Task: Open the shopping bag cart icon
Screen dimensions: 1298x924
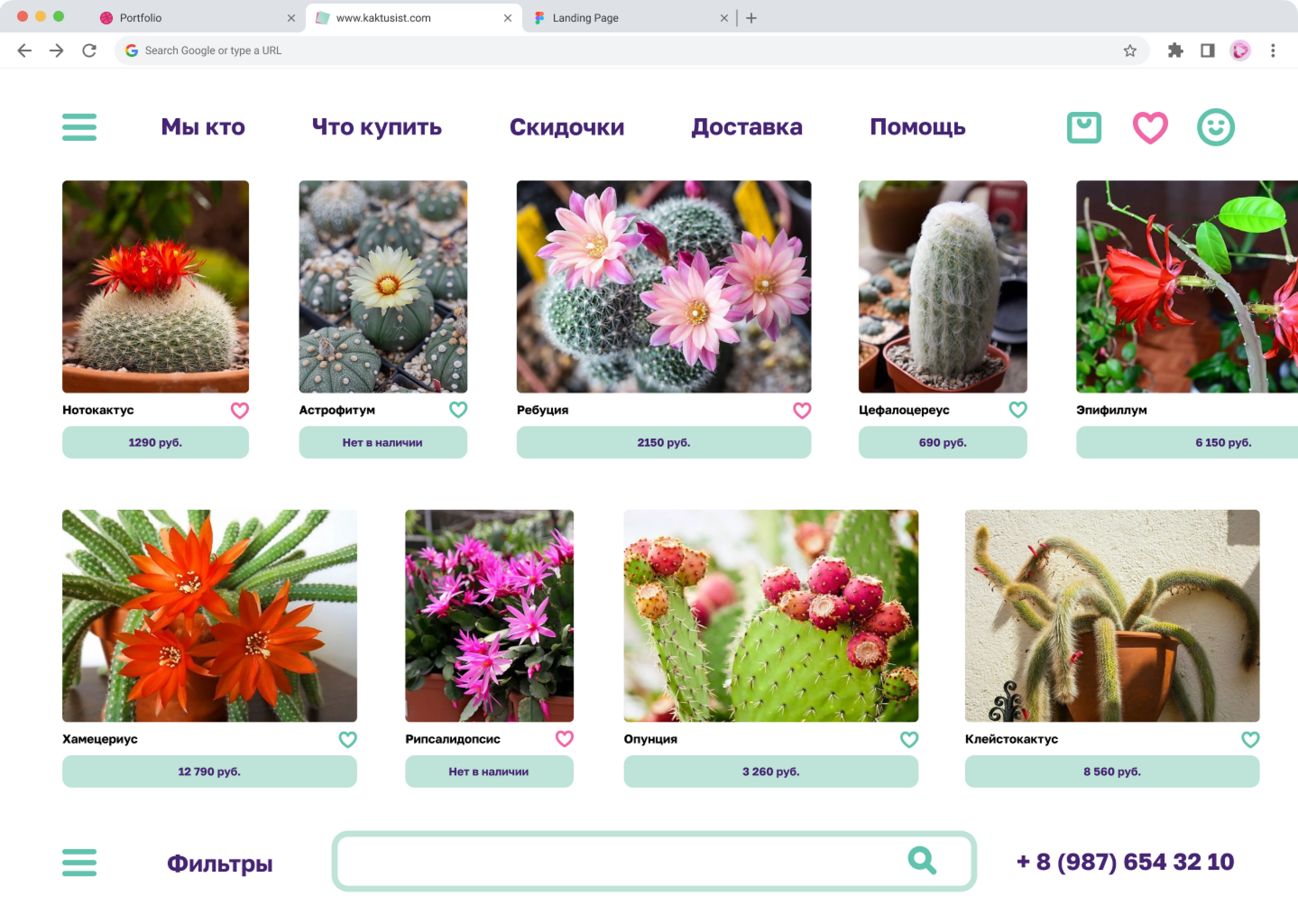Action: click(x=1083, y=127)
